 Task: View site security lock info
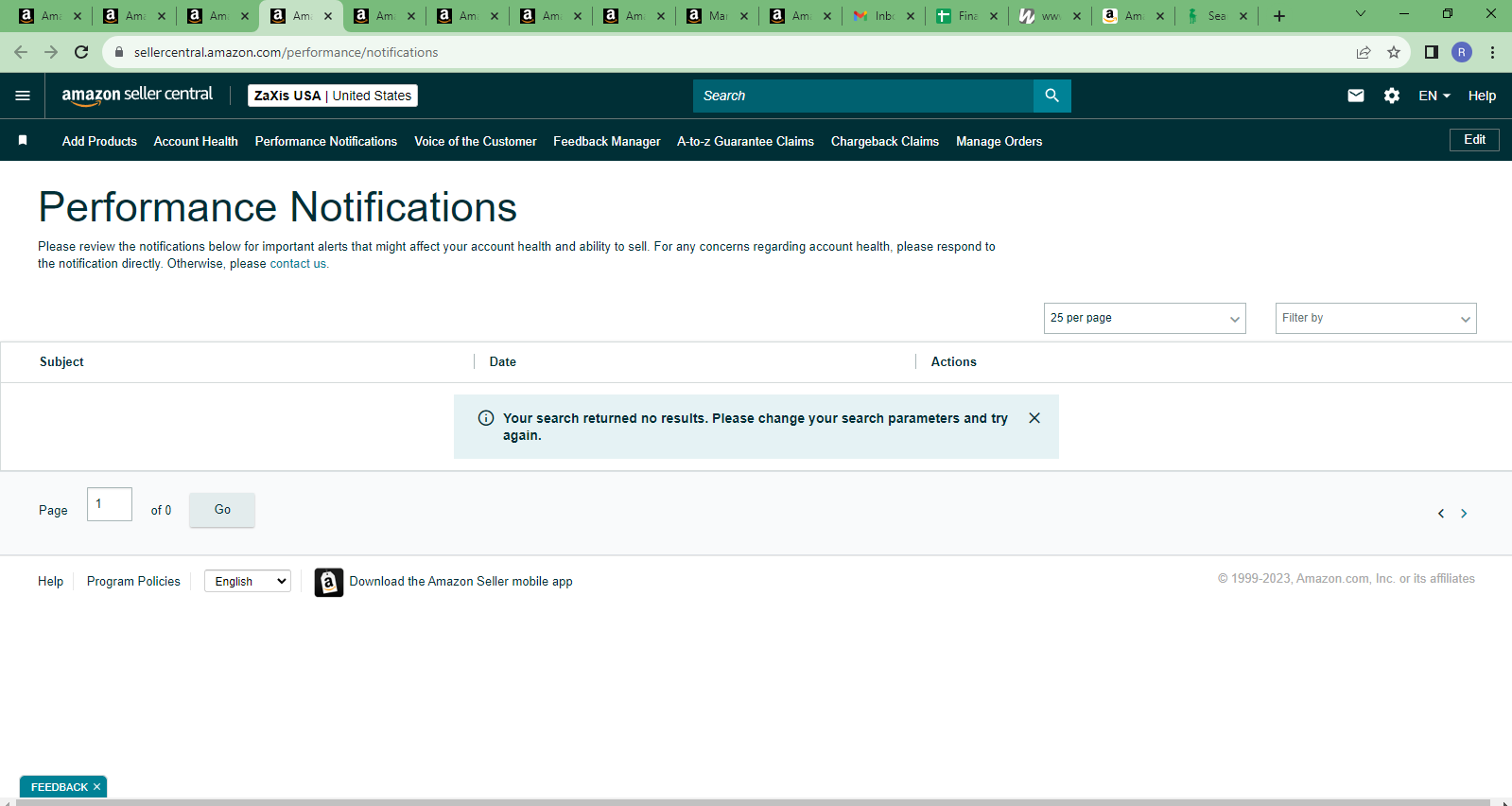(119, 52)
